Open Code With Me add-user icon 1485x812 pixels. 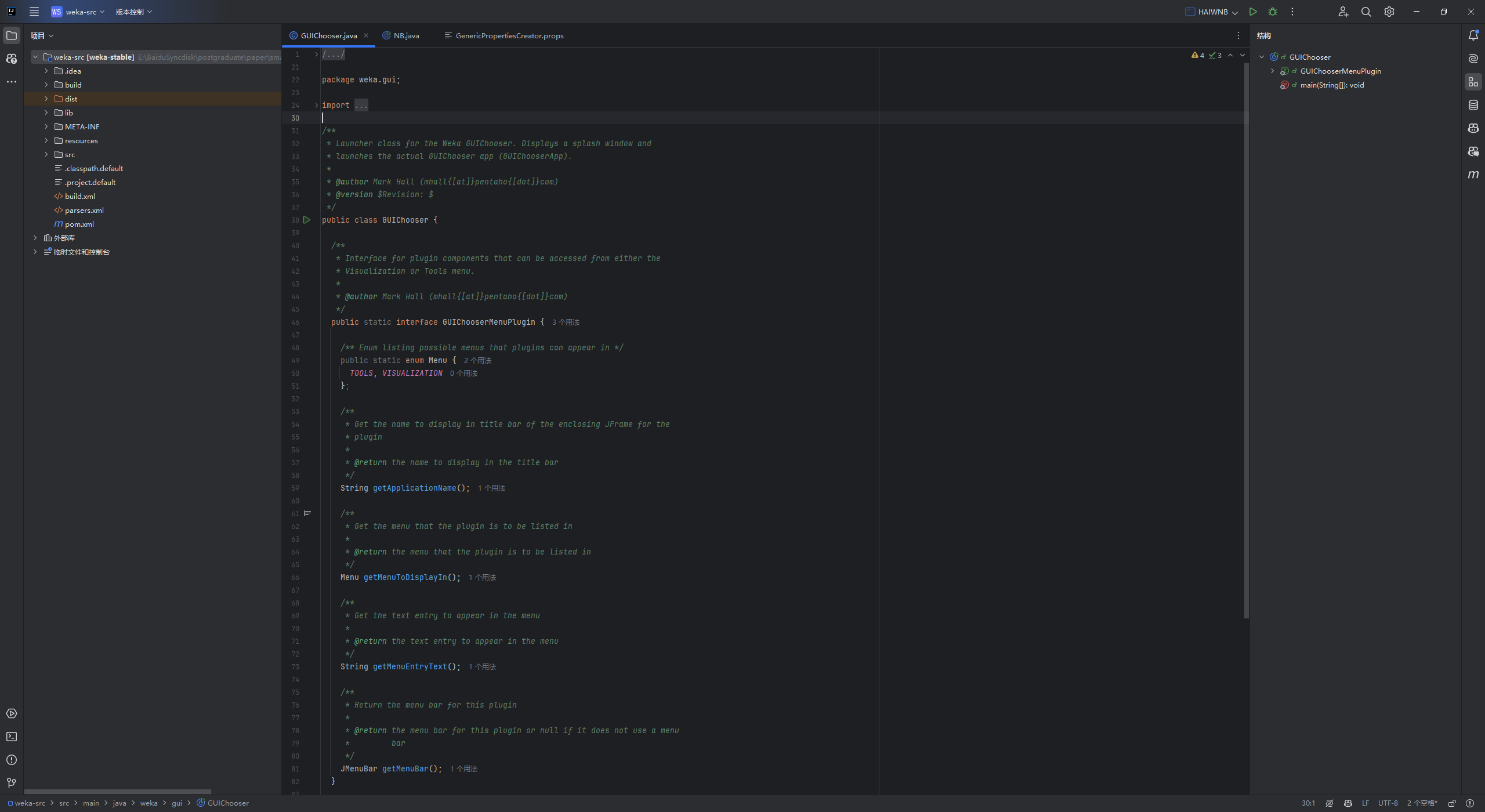[1343, 12]
